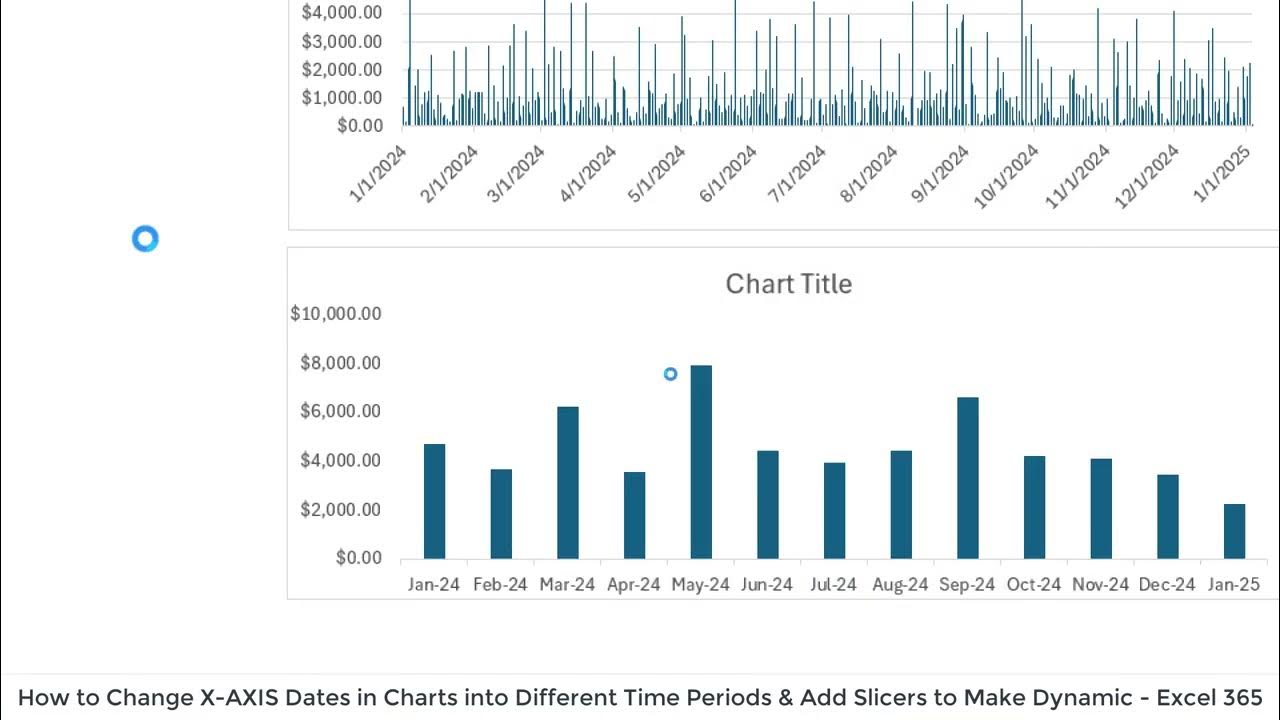Select the Jan-24 bar in the monthly chart
1280x720 pixels.
coord(434,501)
